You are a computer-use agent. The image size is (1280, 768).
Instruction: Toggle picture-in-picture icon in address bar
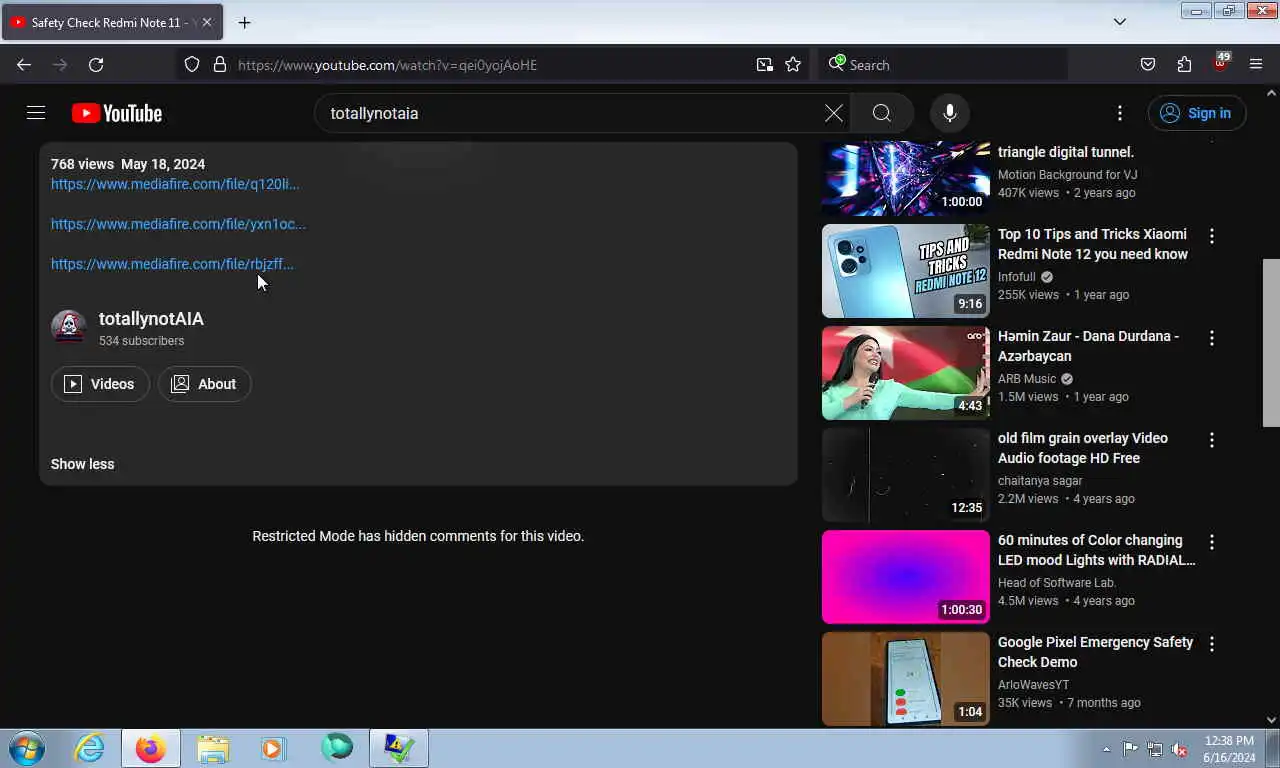[765, 65]
